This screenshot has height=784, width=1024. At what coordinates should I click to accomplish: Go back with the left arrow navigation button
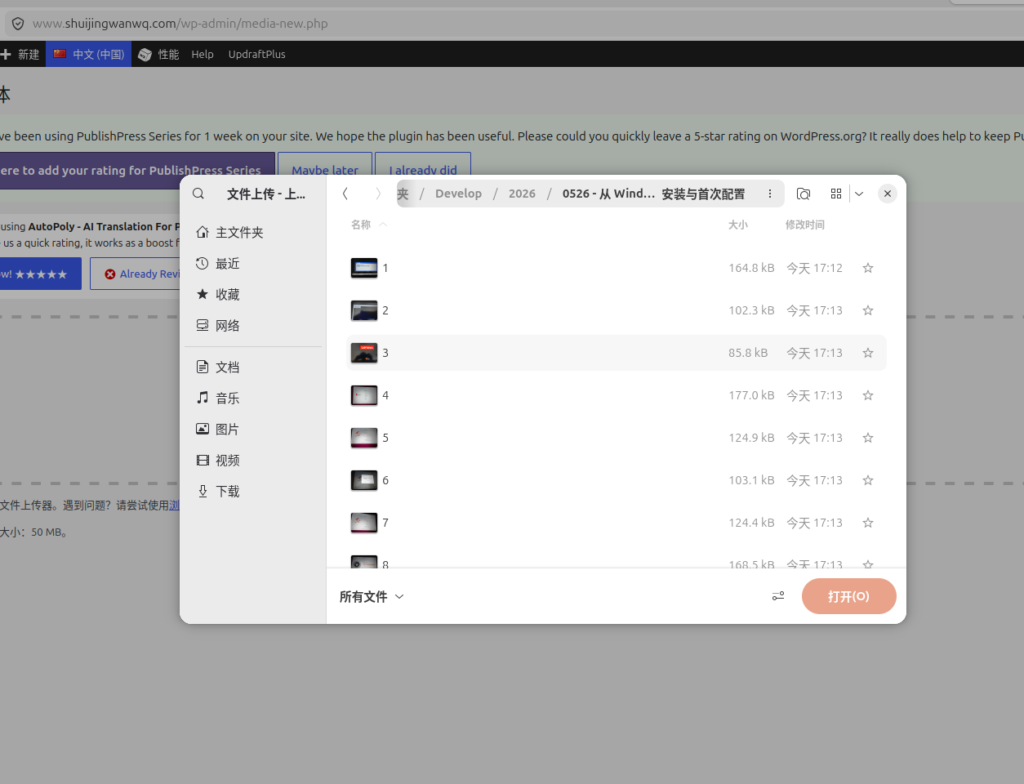345,193
